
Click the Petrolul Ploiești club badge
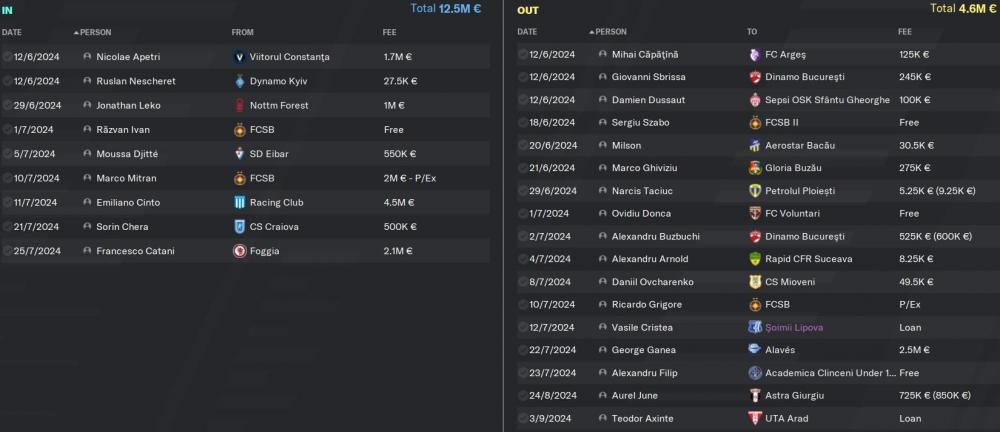point(755,190)
